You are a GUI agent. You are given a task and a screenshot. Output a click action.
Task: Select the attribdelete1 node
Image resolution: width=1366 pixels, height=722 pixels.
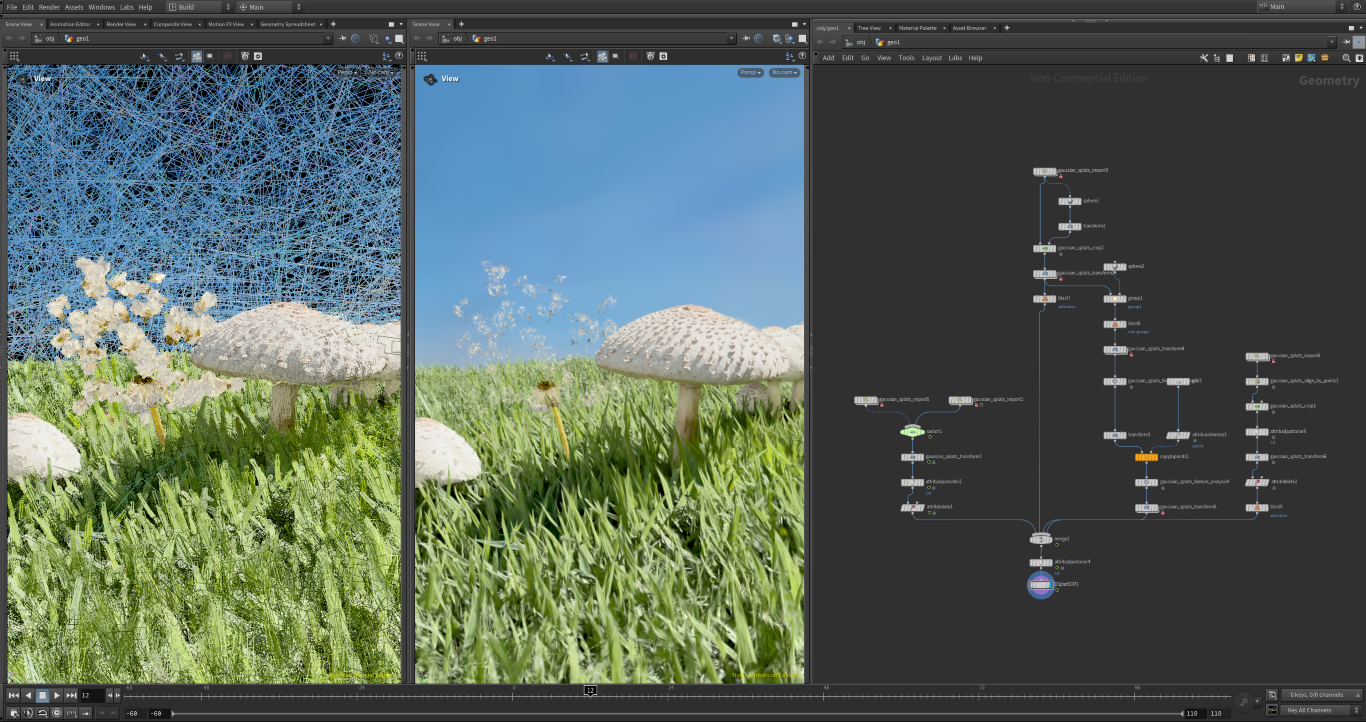click(912, 507)
